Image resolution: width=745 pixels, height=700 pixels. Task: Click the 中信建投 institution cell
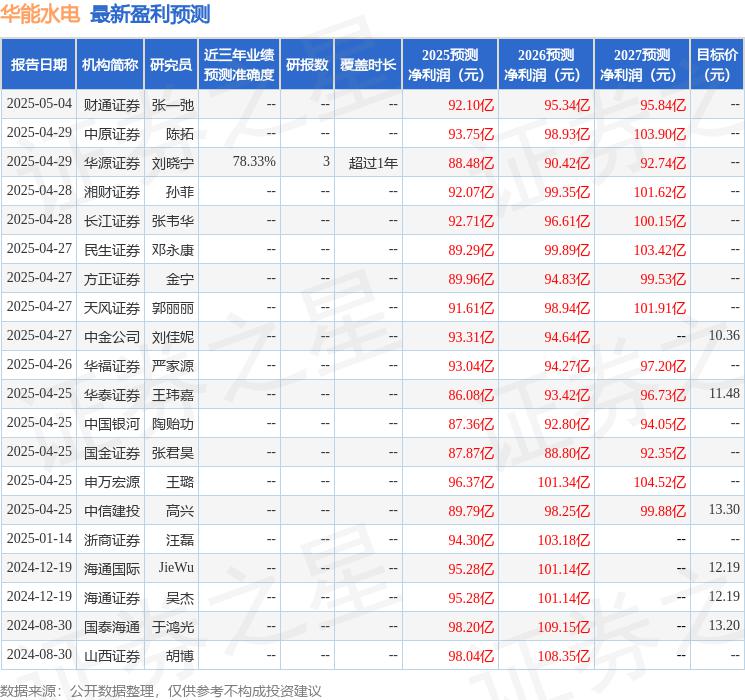pos(112,511)
